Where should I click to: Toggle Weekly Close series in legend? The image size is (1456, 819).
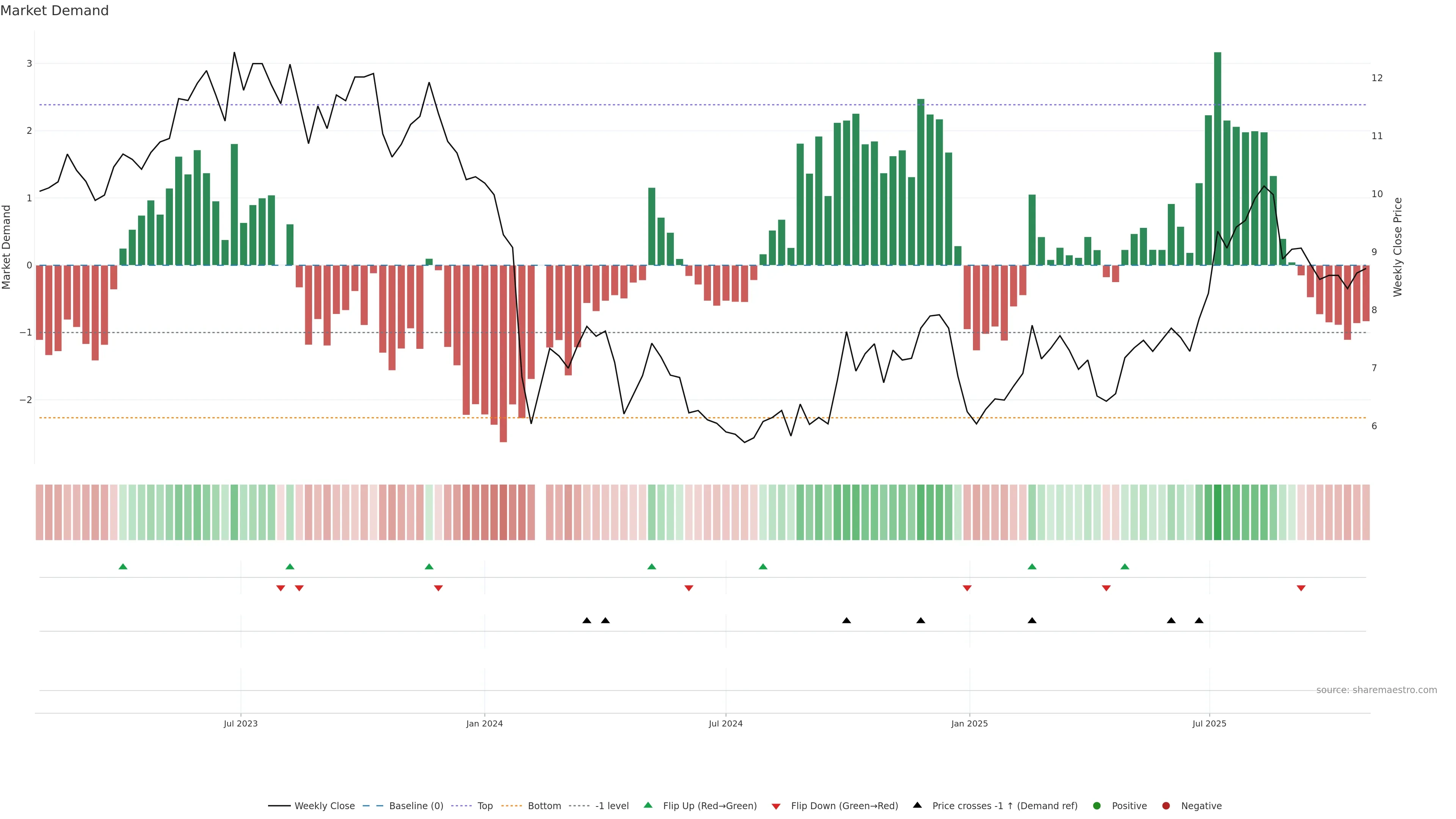pyautogui.click(x=325, y=805)
